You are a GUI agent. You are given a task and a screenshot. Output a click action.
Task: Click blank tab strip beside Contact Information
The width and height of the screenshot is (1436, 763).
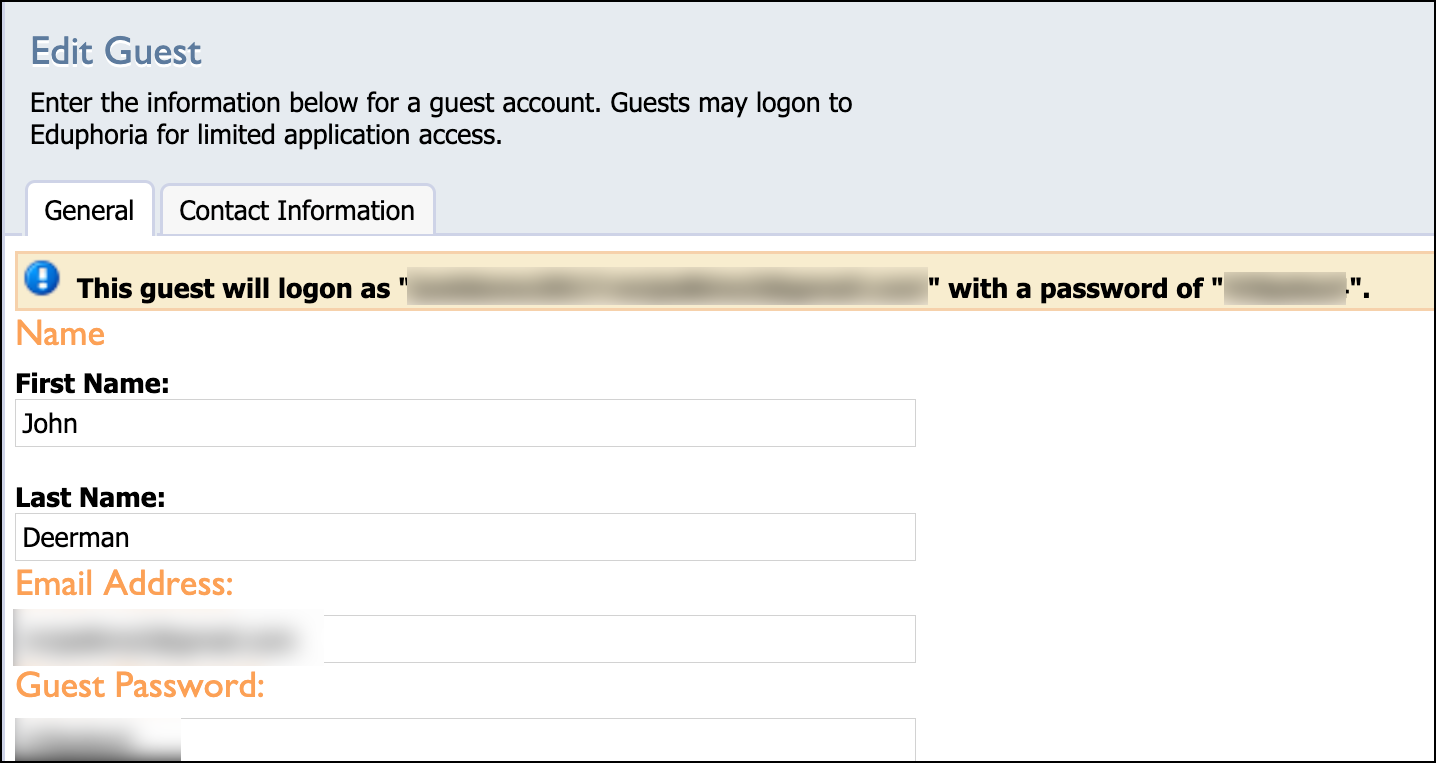point(930,210)
